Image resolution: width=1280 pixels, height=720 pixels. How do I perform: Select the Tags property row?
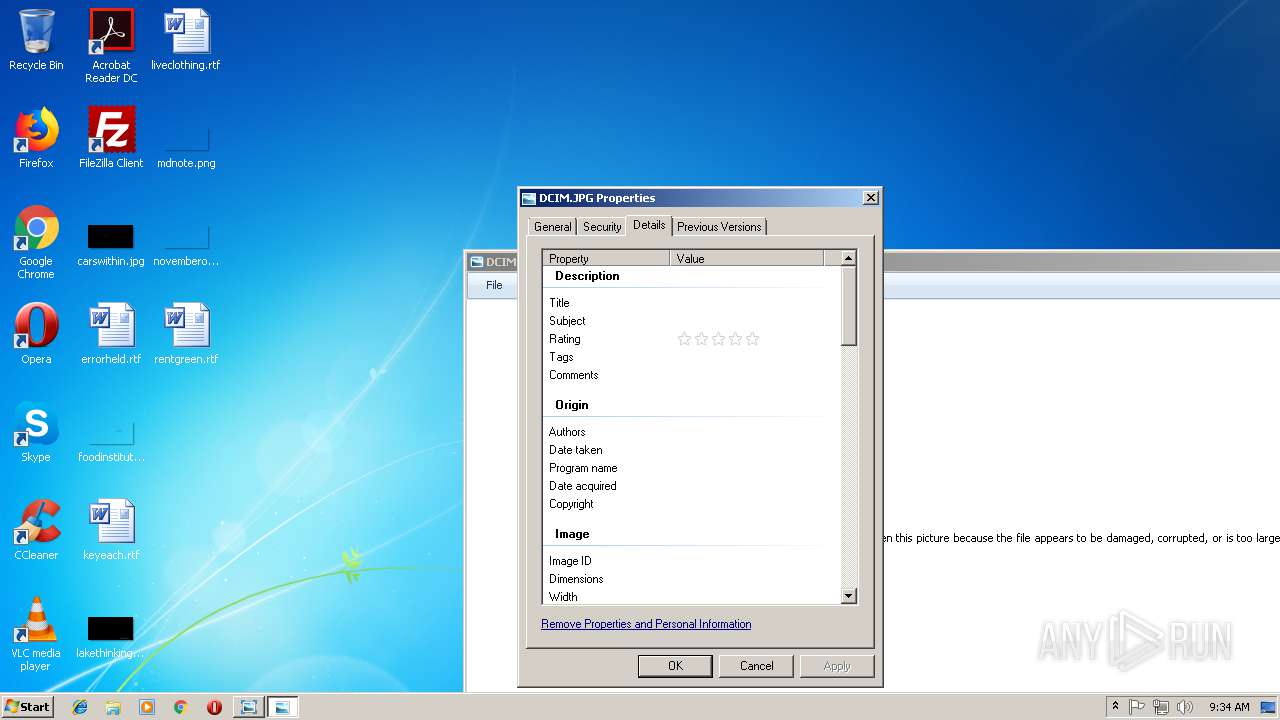(691, 357)
